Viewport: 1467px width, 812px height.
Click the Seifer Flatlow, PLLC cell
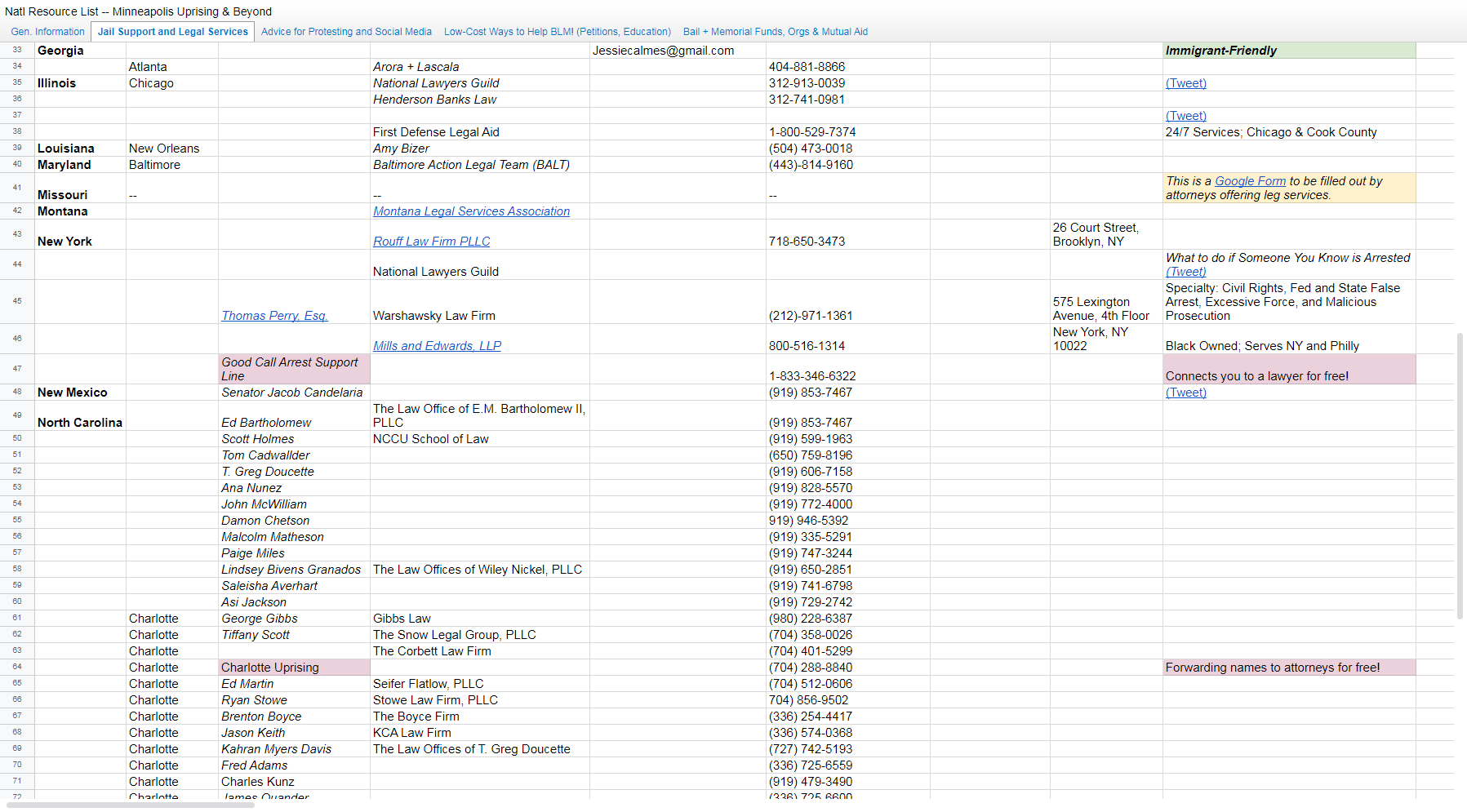[480, 684]
